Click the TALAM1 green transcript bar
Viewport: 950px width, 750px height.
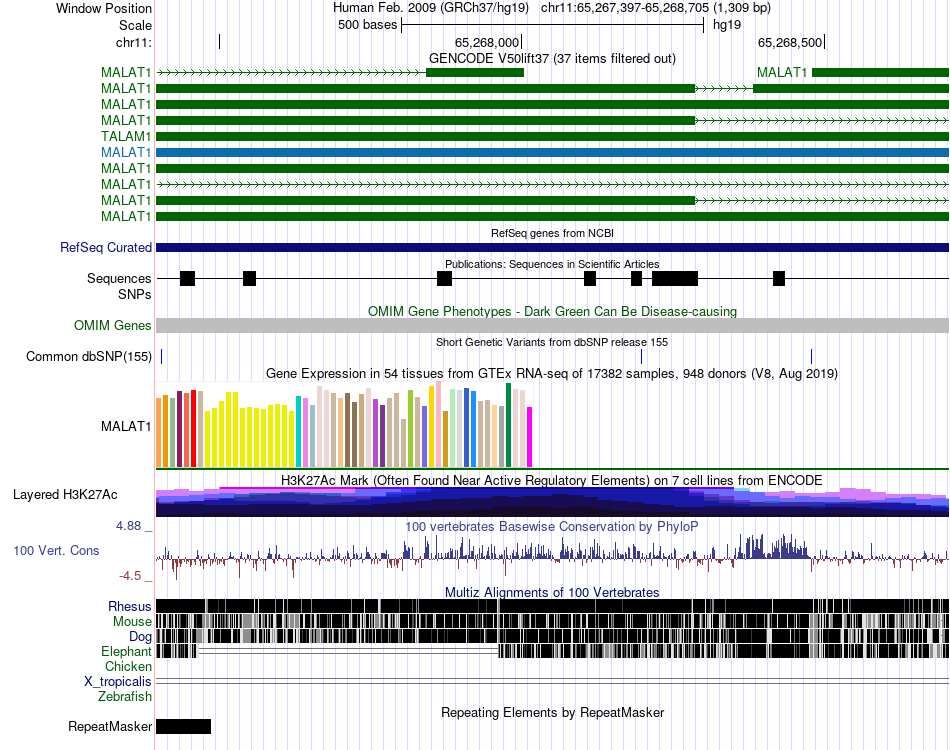click(553, 136)
